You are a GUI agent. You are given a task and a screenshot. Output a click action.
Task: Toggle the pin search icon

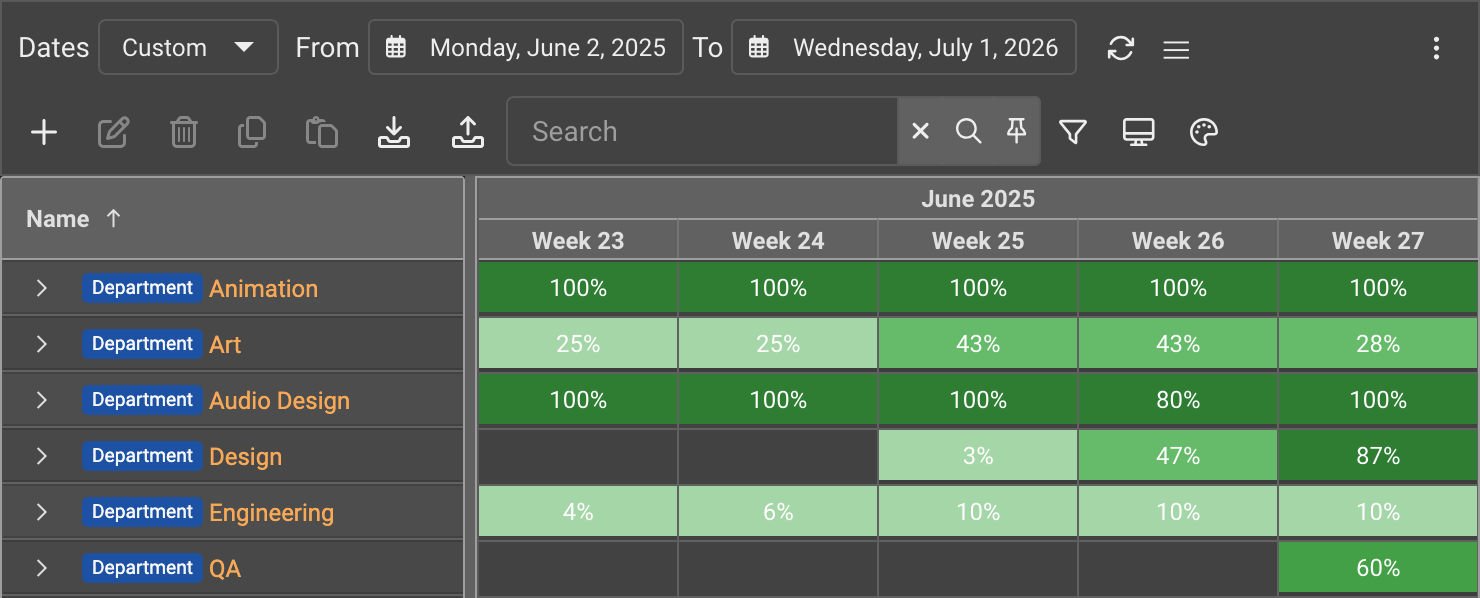(1017, 131)
